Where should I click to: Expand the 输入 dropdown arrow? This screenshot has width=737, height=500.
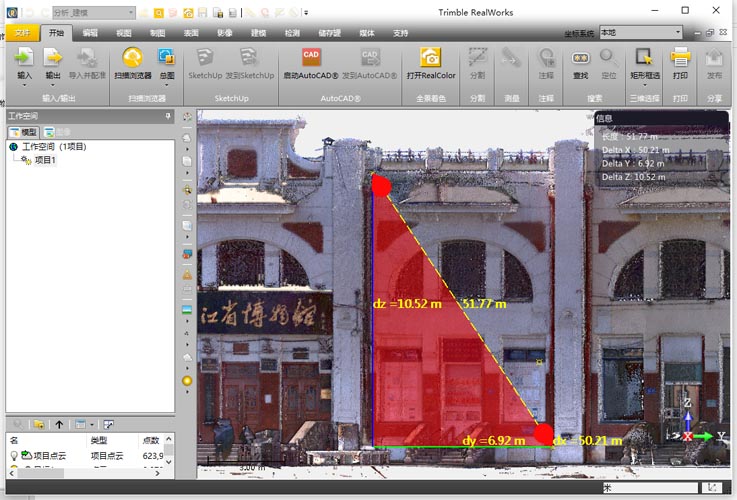point(24,86)
